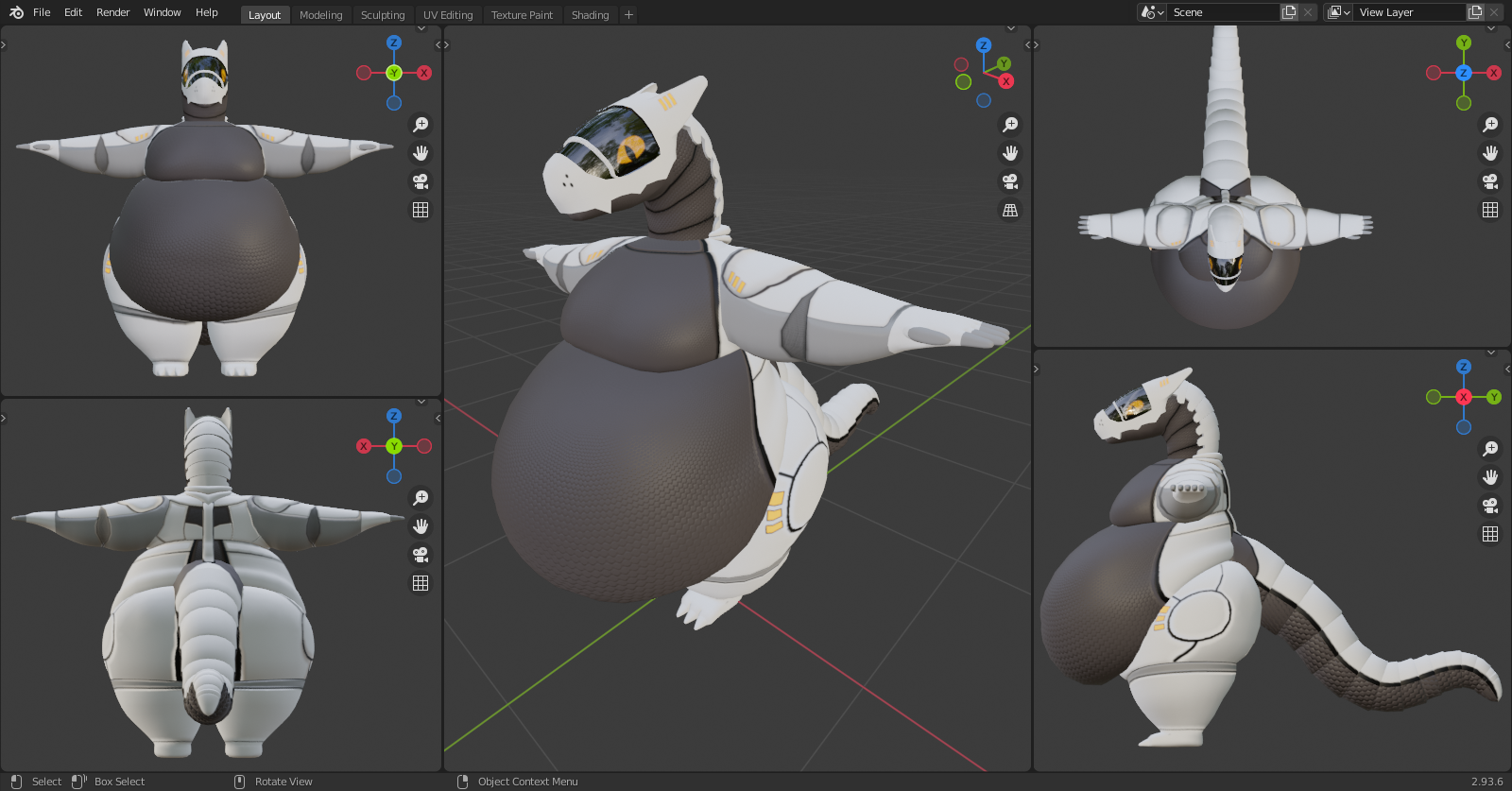Zoom icon in the top-view viewport
The height and width of the screenshot is (791, 1512).
click(x=1490, y=125)
